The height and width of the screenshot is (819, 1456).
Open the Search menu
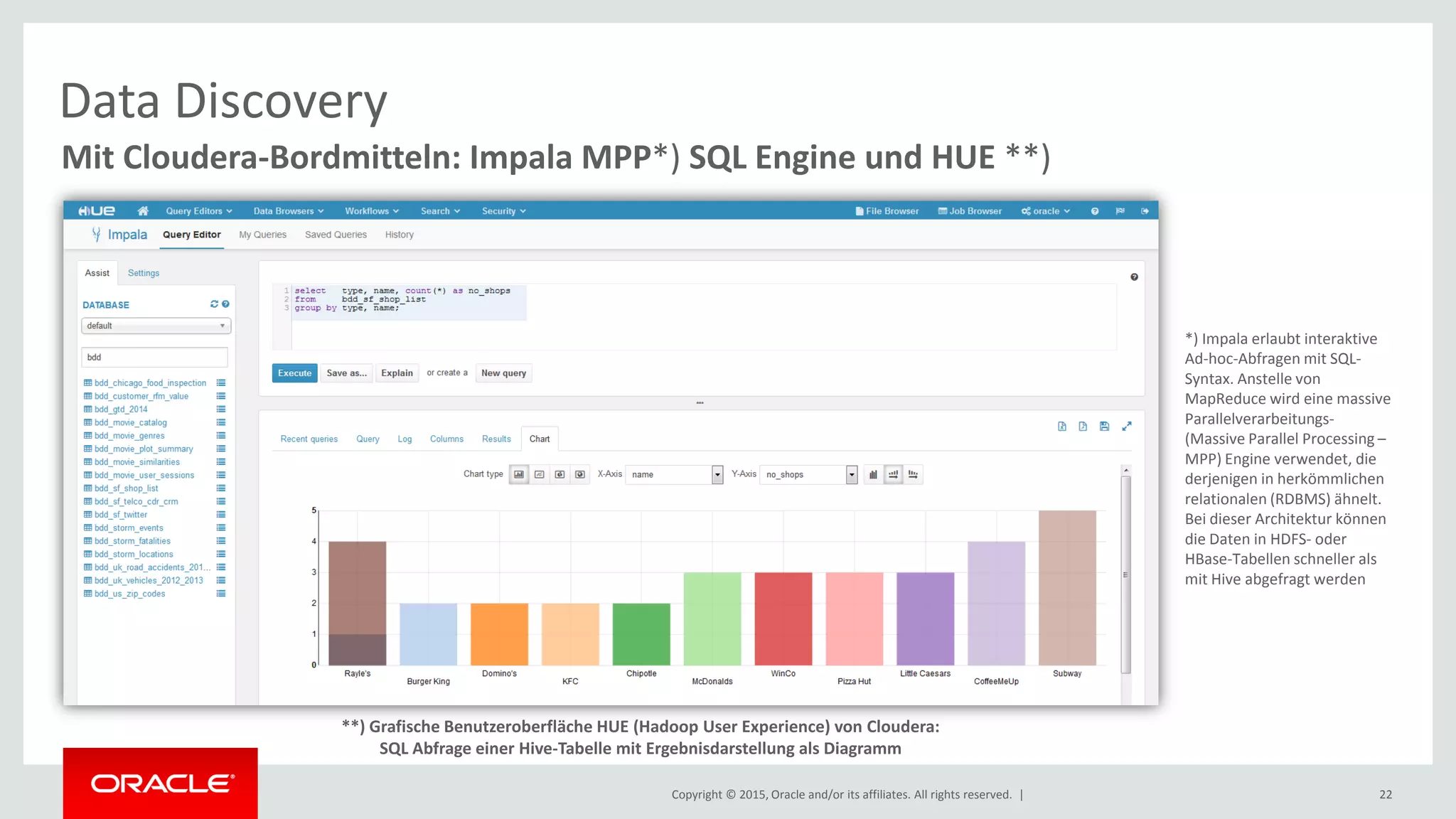(440, 211)
